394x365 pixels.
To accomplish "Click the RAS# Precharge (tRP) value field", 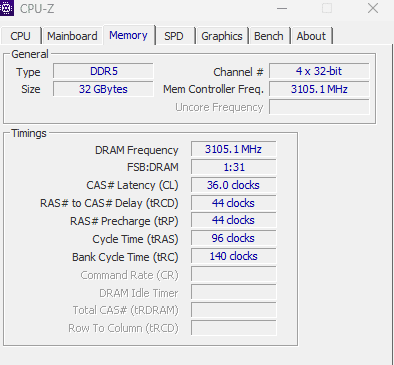I will [234, 220].
